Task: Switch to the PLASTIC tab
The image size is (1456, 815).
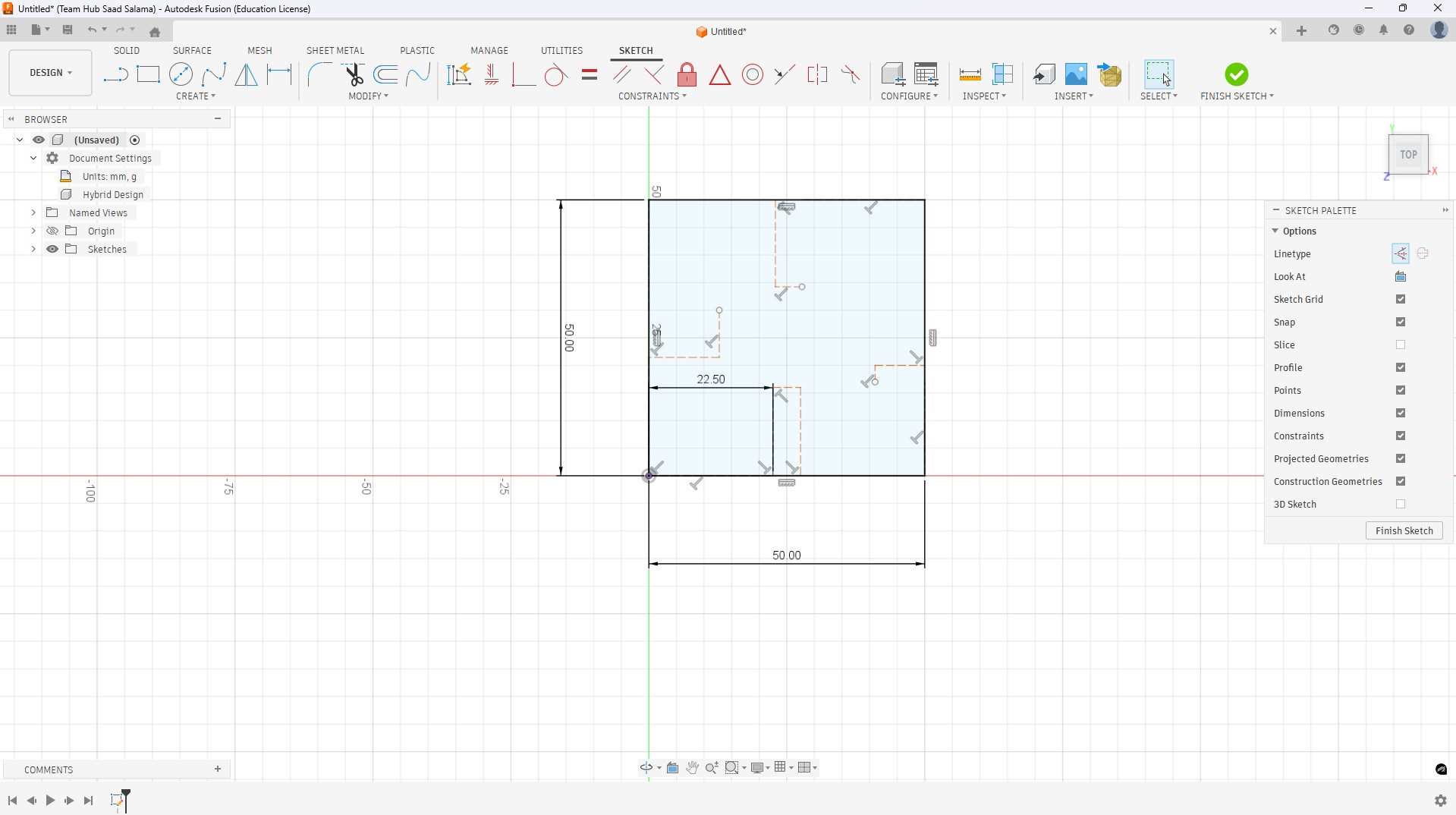Action: coord(417,51)
